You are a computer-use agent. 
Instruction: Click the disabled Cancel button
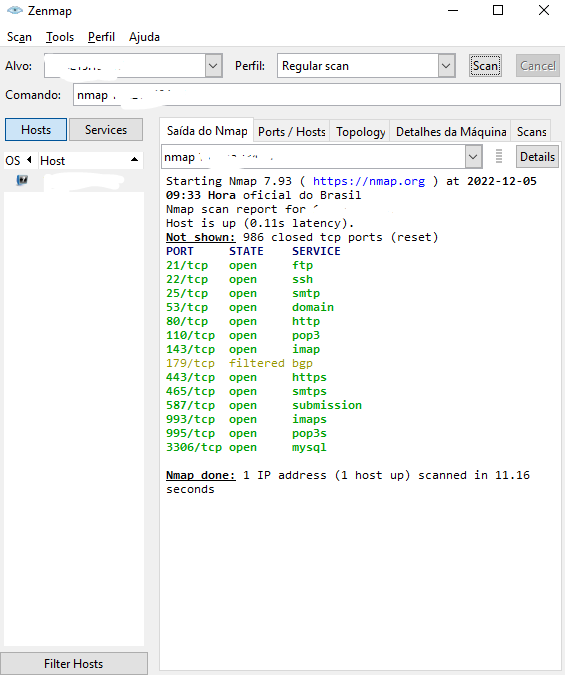click(x=538, y=66)
